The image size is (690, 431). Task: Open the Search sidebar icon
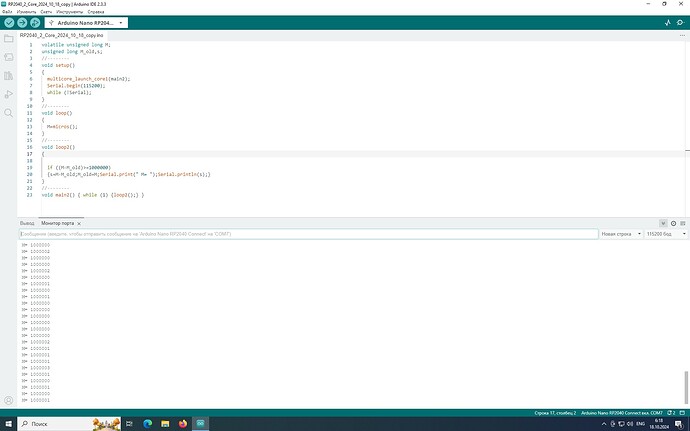(8, 113)
